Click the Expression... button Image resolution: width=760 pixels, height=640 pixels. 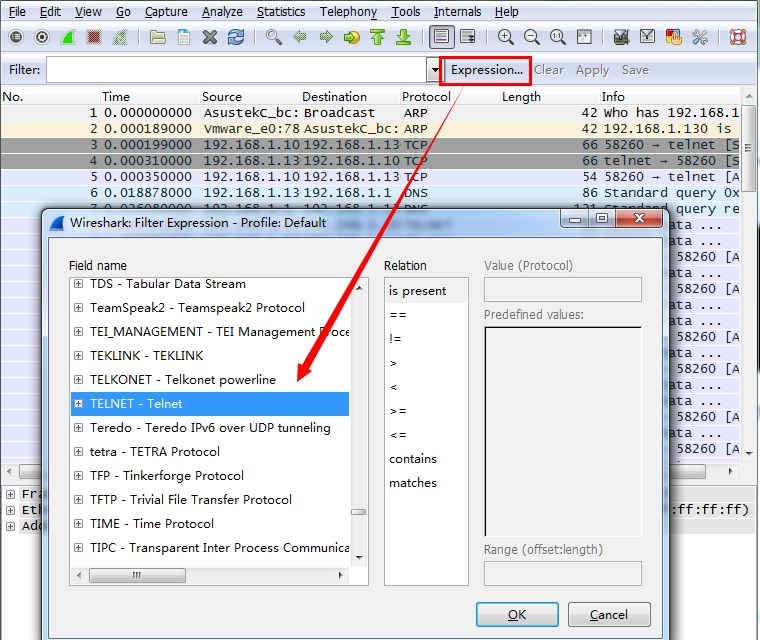[486, 70]
